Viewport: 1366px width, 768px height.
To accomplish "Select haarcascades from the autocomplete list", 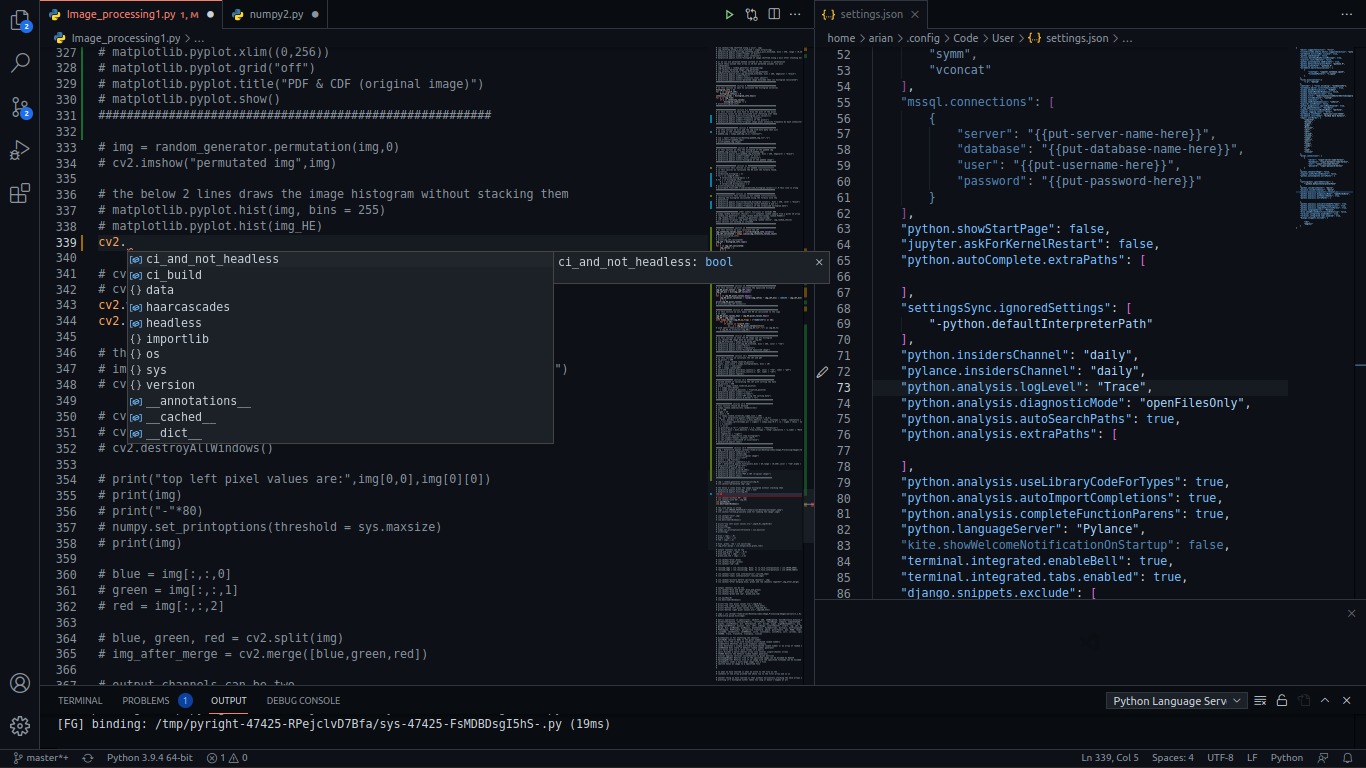I will 187,307.
